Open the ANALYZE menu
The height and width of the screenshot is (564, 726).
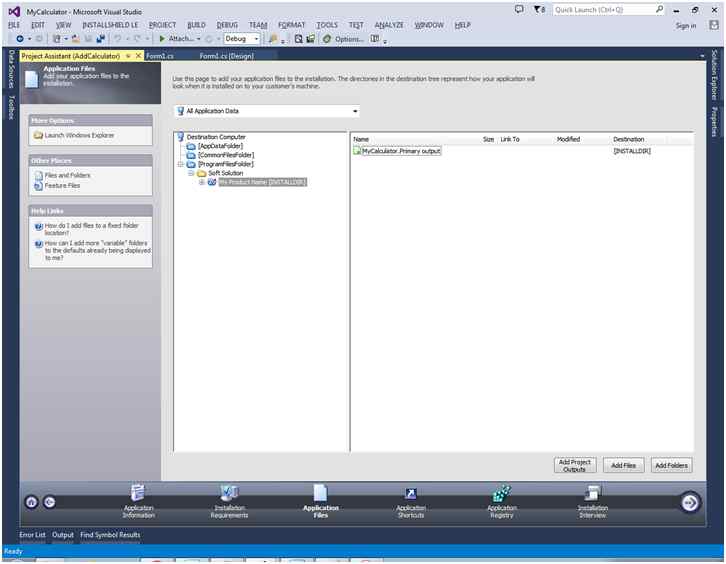click(x=389, y=25)
